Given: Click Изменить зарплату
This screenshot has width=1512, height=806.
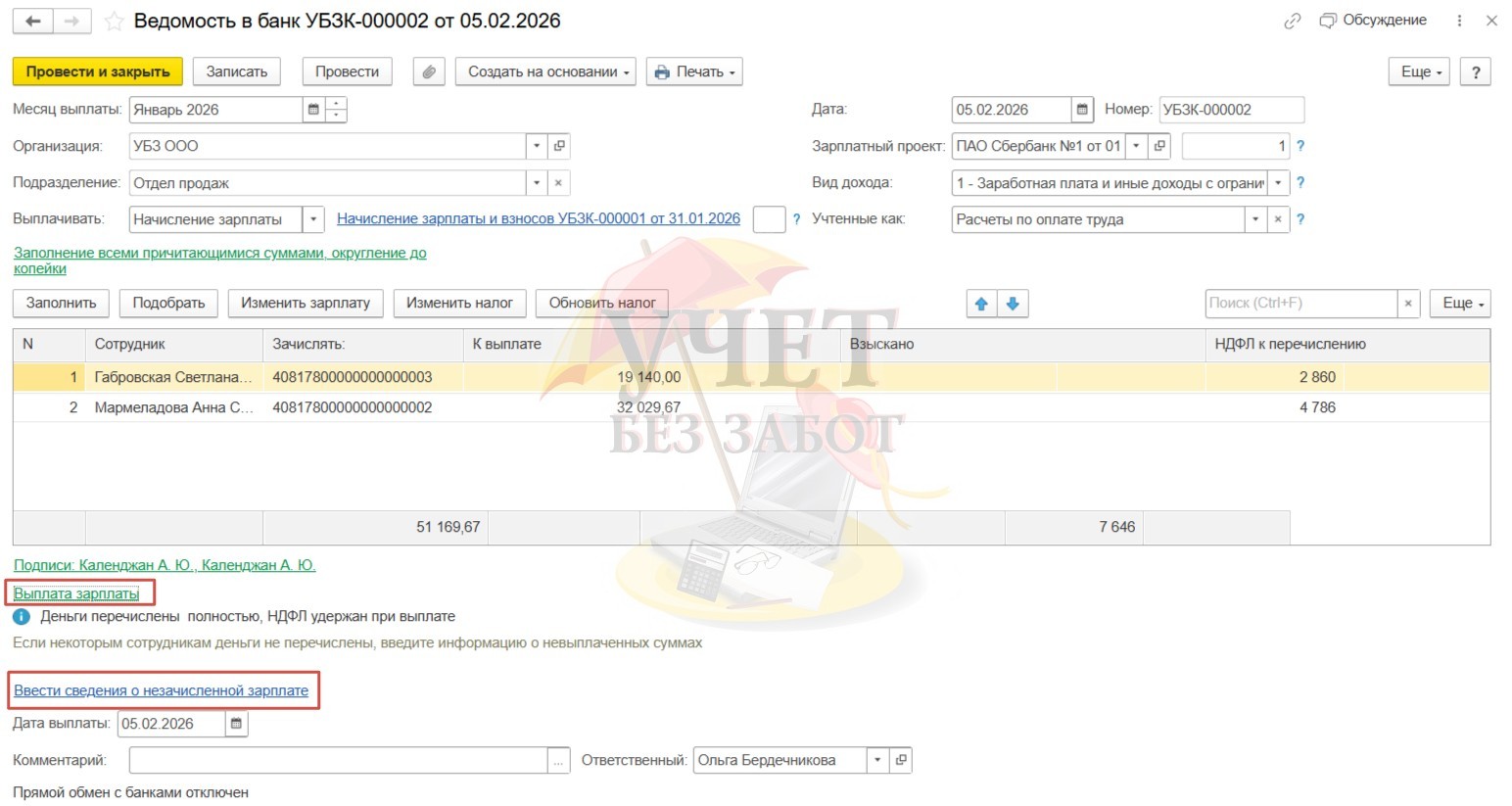Looking at the screenshot, I should click(x=306, y=304).
